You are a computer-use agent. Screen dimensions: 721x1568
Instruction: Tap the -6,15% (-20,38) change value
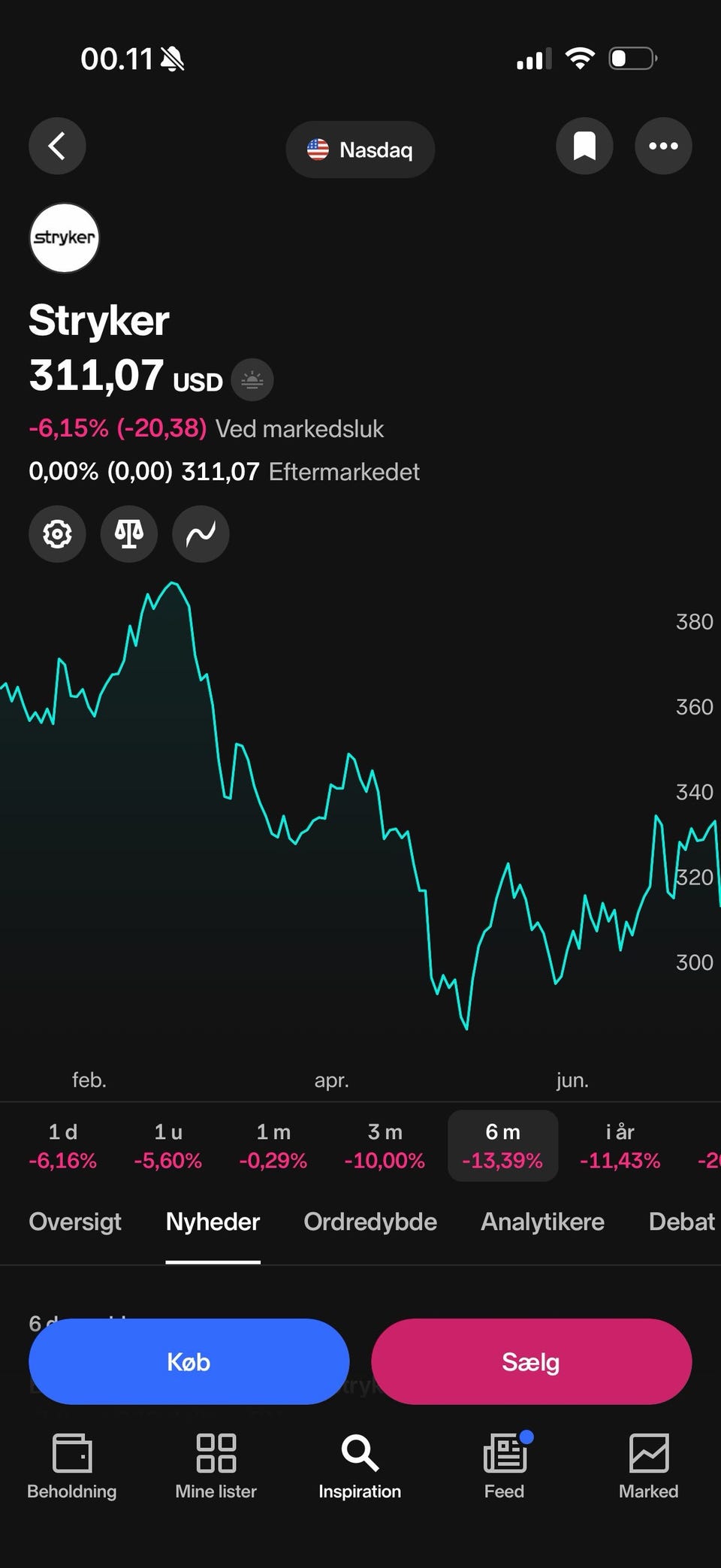[117, 428]
